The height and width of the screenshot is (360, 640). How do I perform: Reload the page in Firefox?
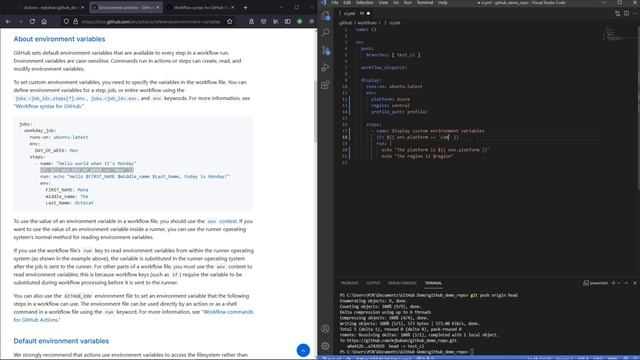pos(32,21)
